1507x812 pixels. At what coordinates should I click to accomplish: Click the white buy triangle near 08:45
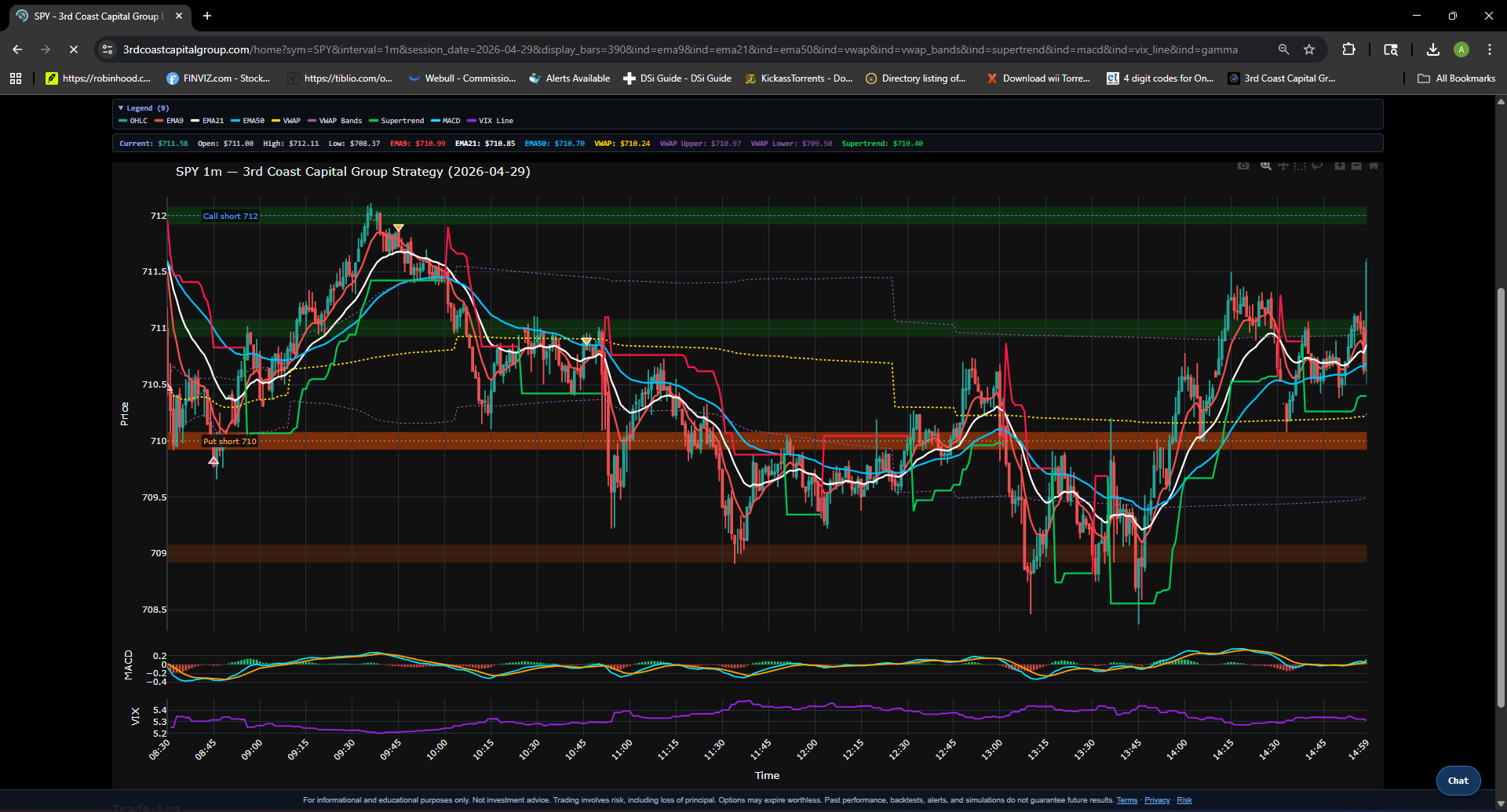[x=213, y=461]
